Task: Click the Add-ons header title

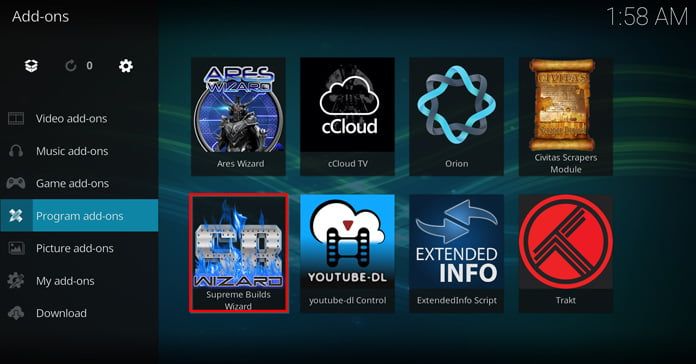Action: point(40,16)
